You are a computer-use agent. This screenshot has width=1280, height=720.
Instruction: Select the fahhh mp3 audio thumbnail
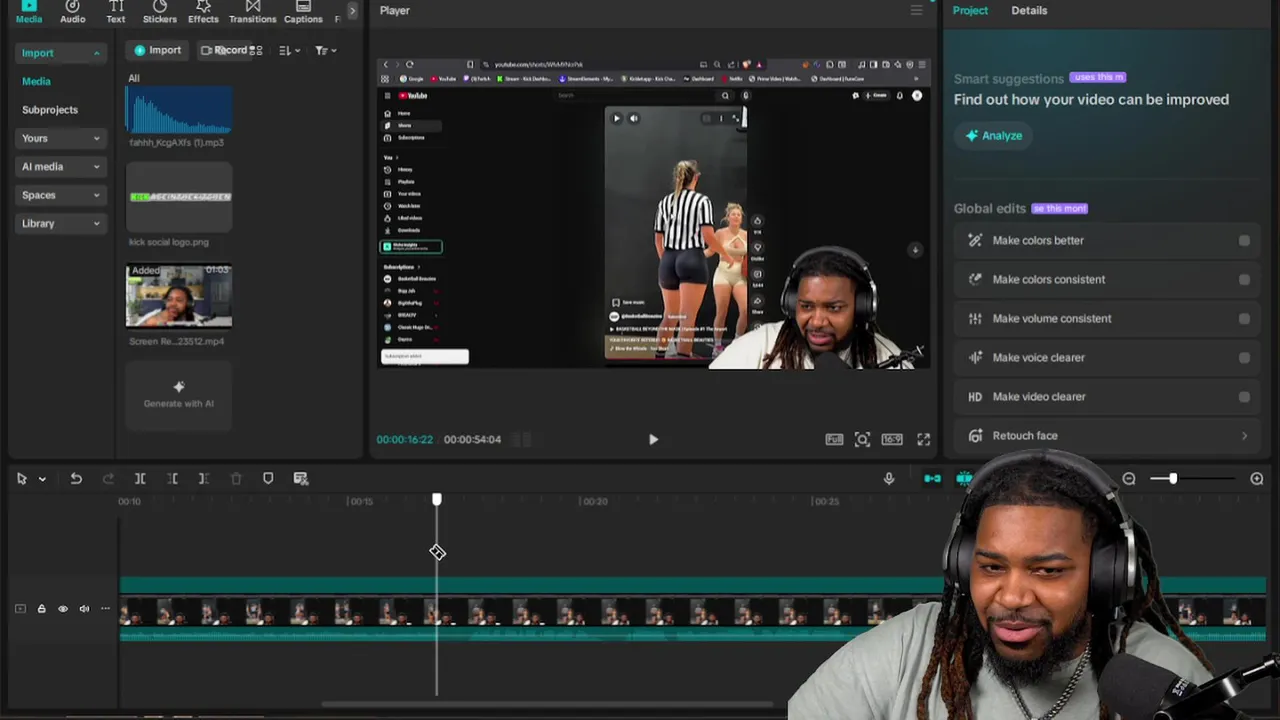179,110
